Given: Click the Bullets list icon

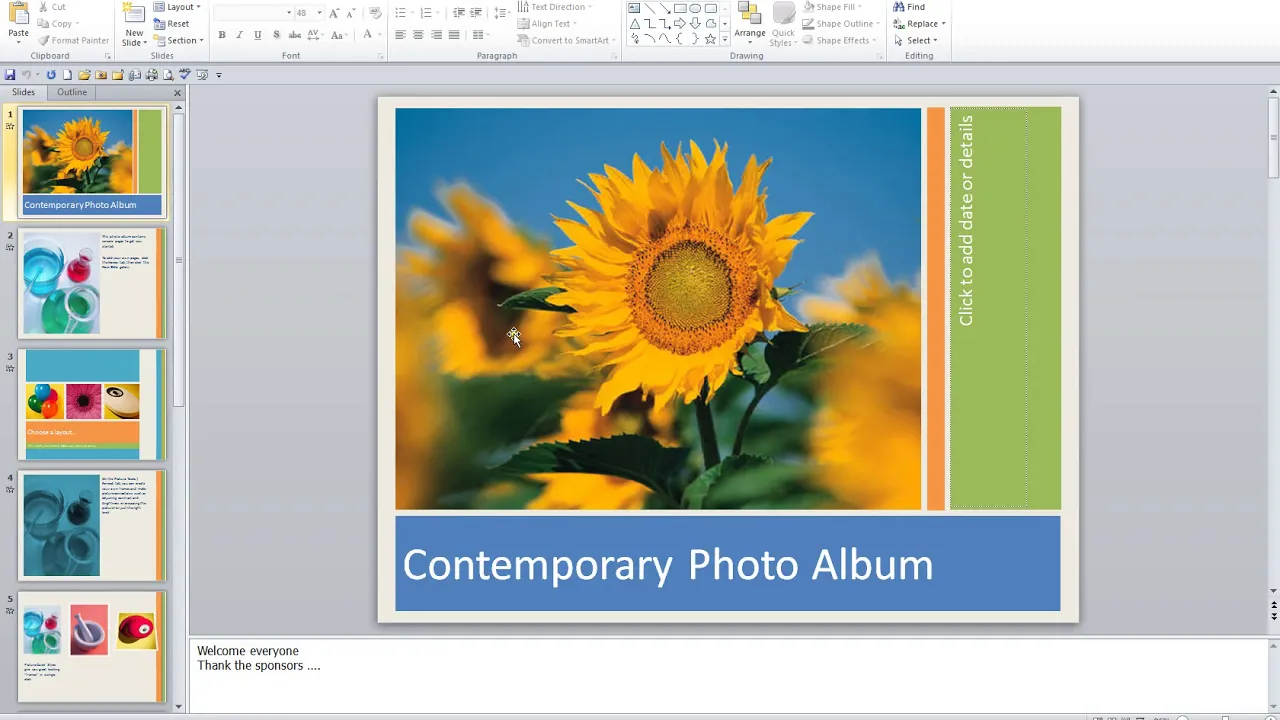Looking at the screenshot, I should tap(400, 12).
